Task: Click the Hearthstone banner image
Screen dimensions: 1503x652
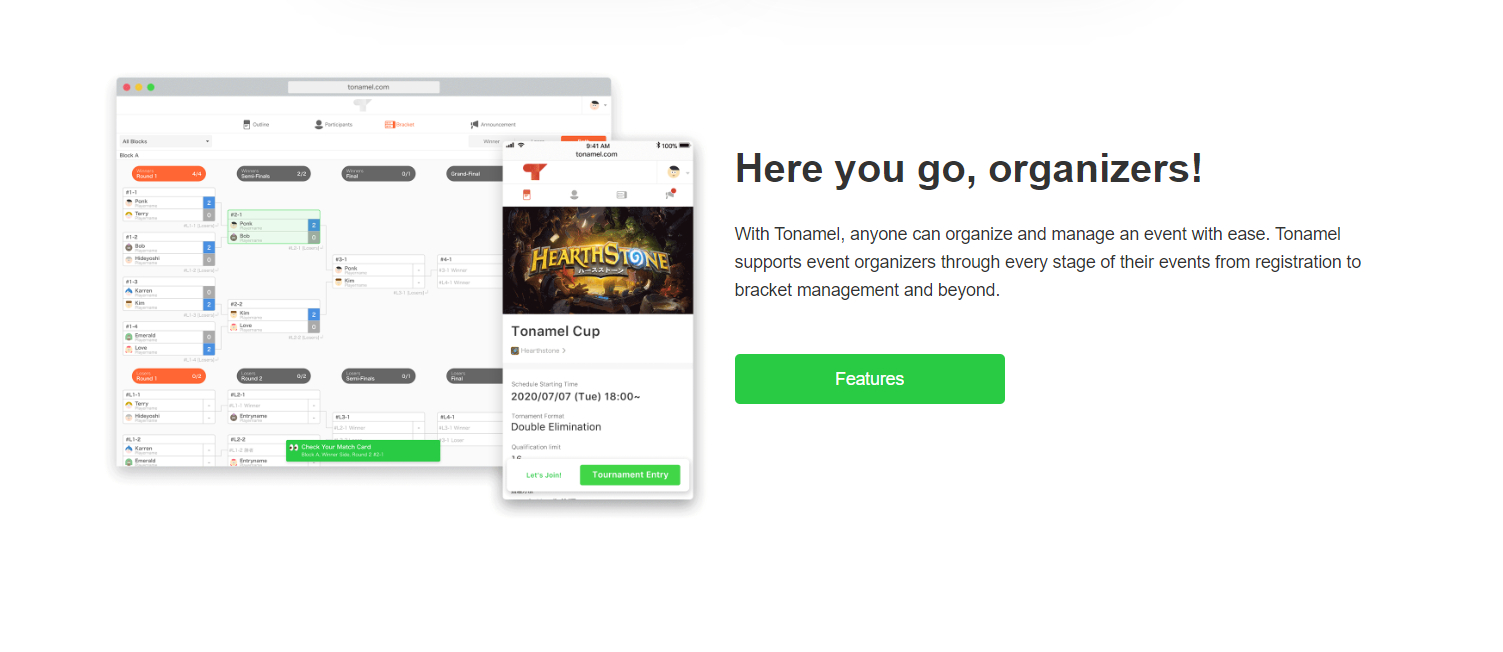Action: pos(598,260)
